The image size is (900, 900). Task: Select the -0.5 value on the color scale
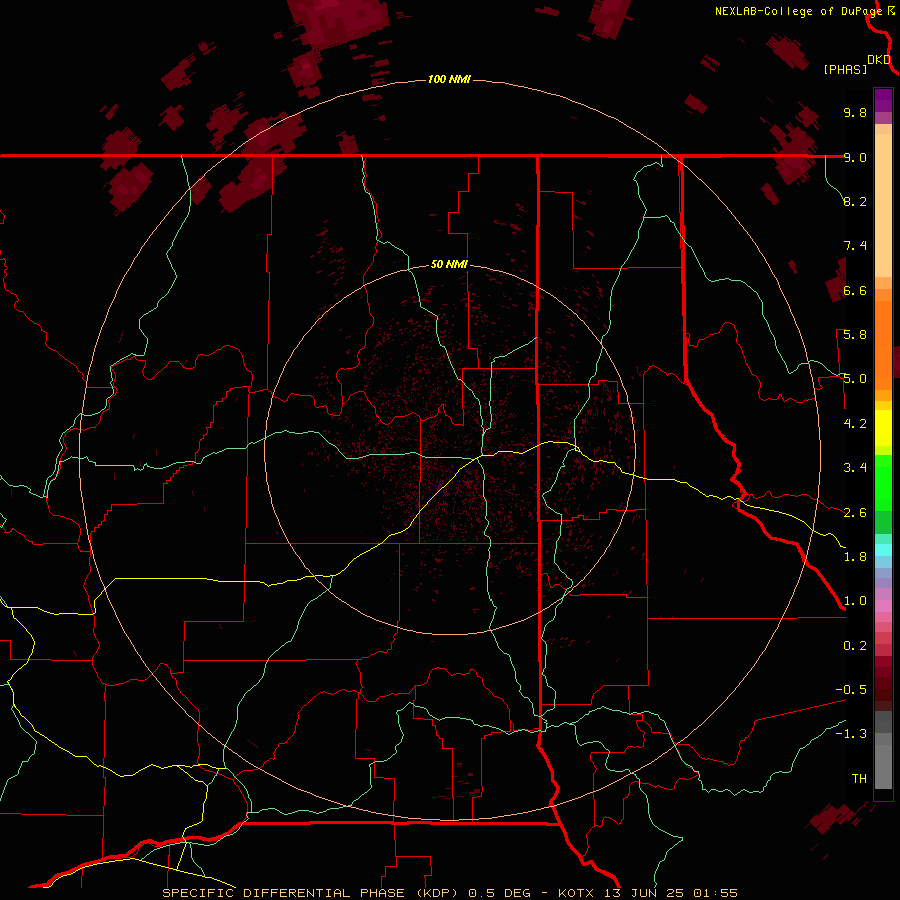(851, 690)
